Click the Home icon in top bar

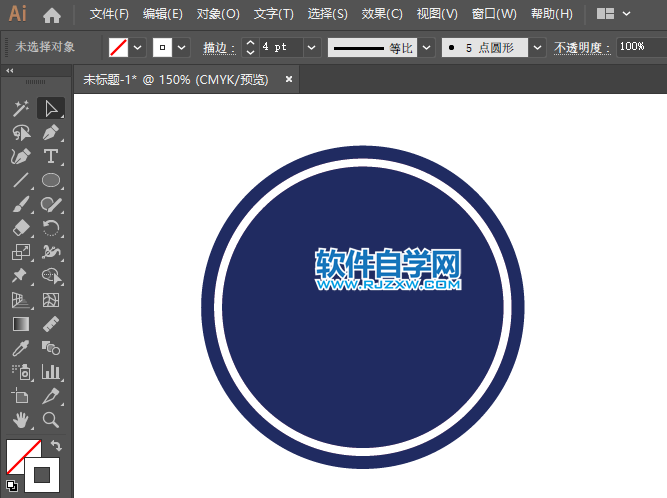click(x=52, y=15)
